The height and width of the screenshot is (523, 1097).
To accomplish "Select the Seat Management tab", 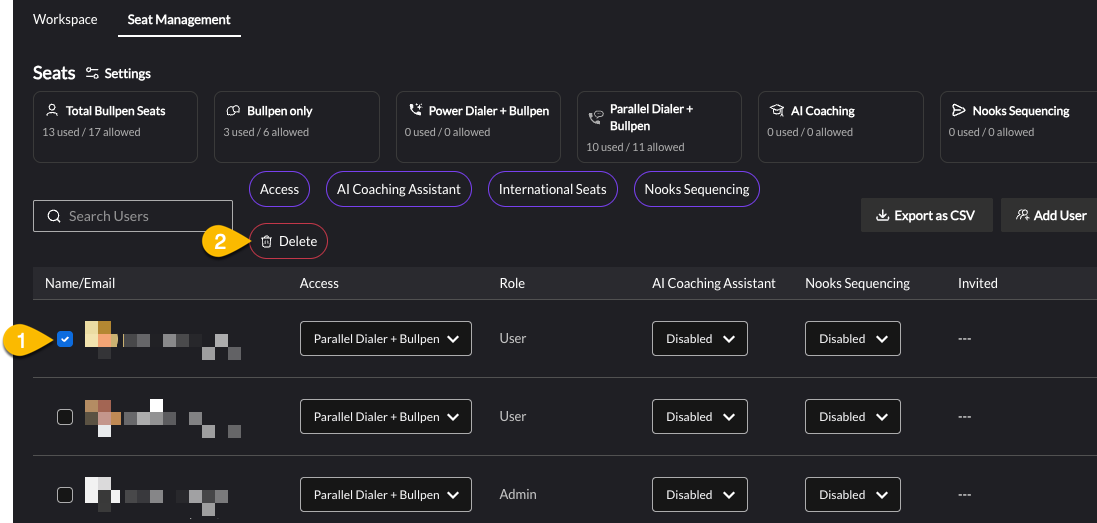I will [x=179, y=20].
